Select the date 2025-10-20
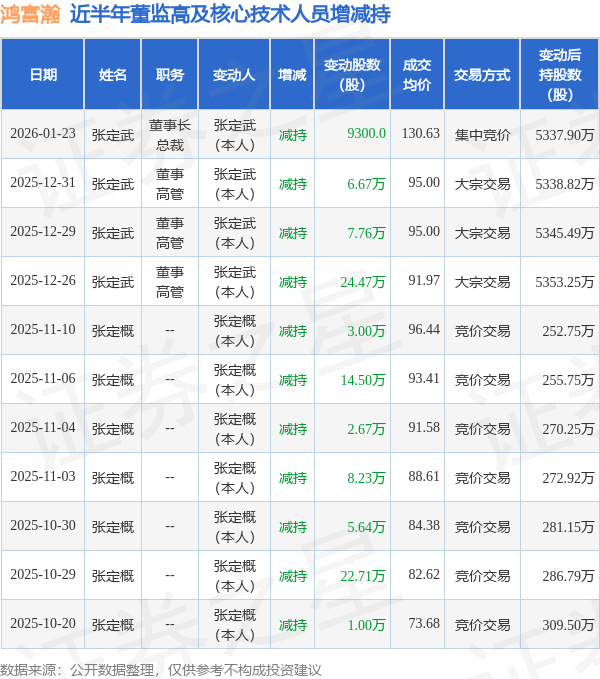The image size is (600, 679). coord(43,623)
